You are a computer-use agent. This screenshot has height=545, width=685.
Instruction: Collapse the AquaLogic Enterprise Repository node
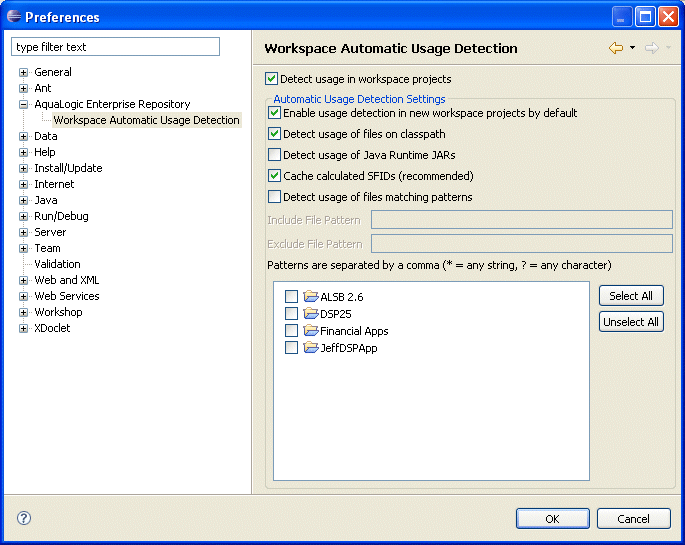click(x=24, y=104)
